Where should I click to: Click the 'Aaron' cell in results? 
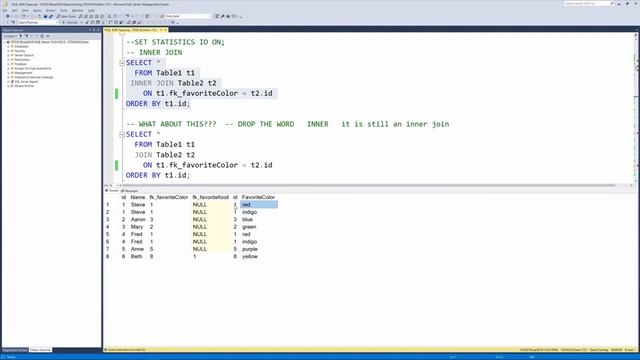(x=138, y=220)
